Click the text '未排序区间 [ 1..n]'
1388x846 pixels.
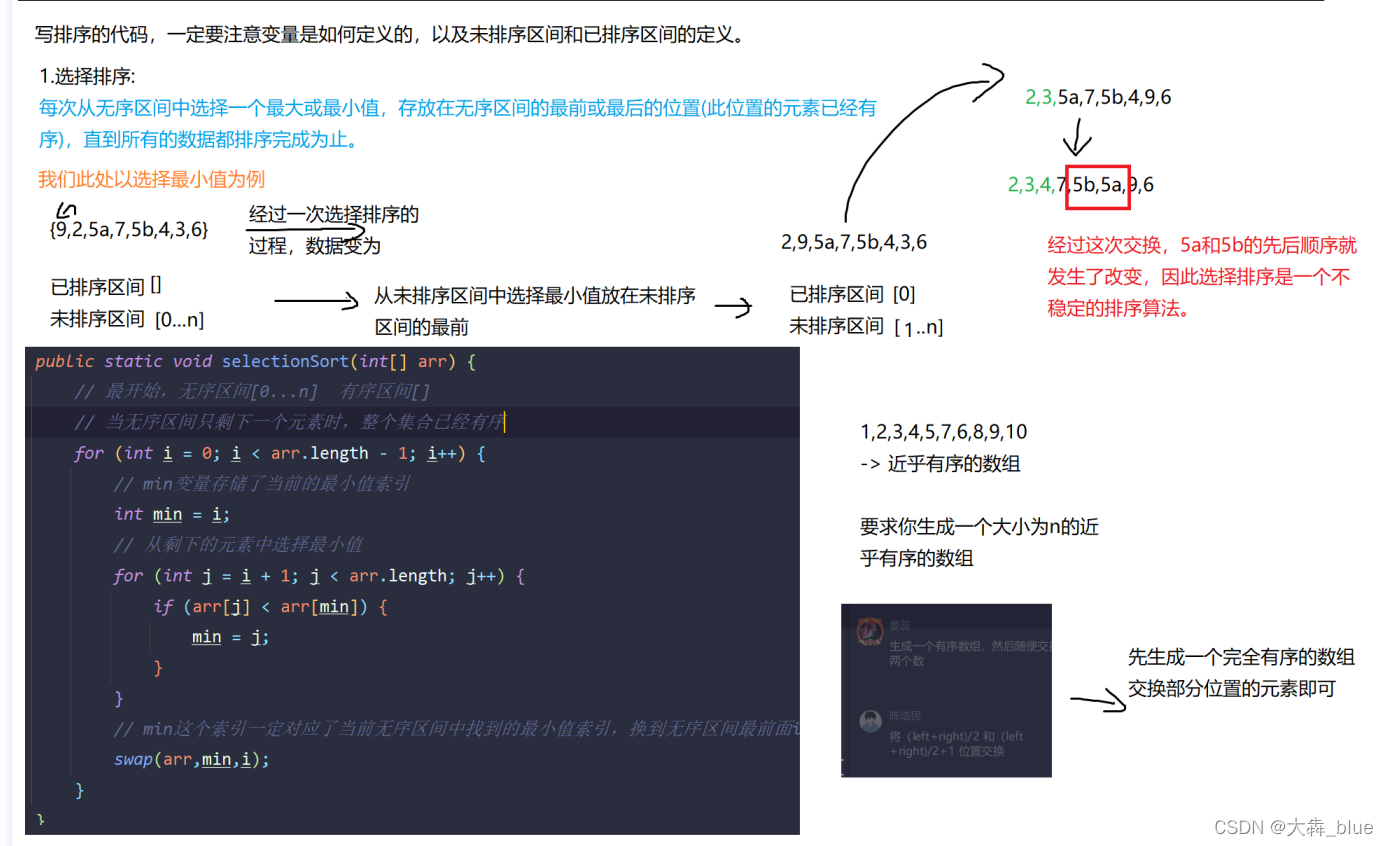pos(866,326)
